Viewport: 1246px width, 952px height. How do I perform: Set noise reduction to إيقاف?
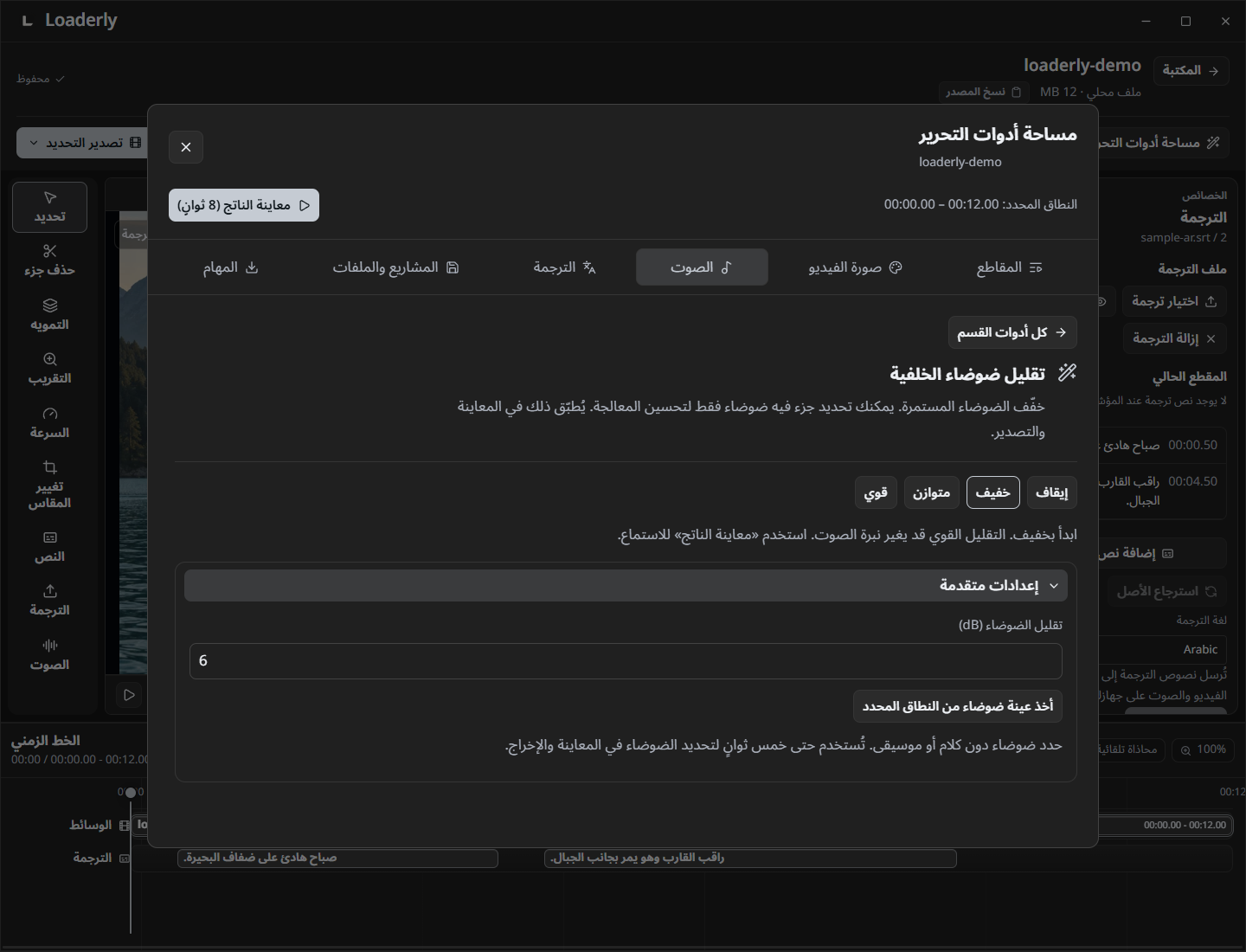(x=1051, y=492)
